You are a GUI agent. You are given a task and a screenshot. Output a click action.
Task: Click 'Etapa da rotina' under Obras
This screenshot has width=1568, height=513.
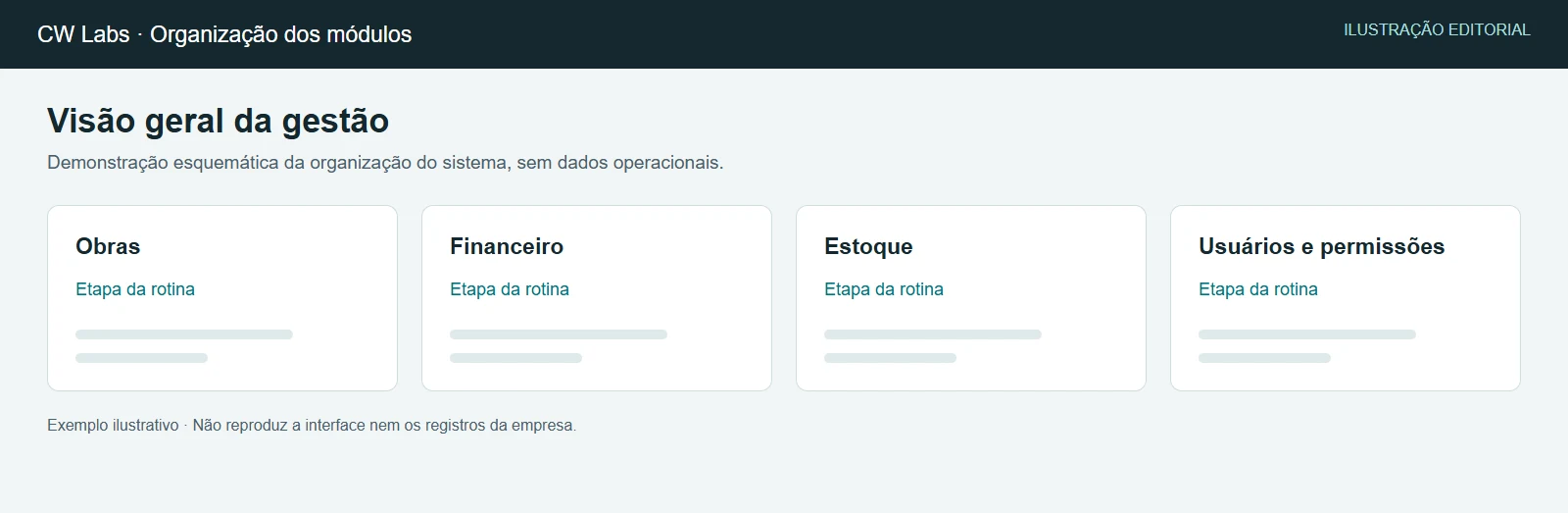tap(135, 289)
